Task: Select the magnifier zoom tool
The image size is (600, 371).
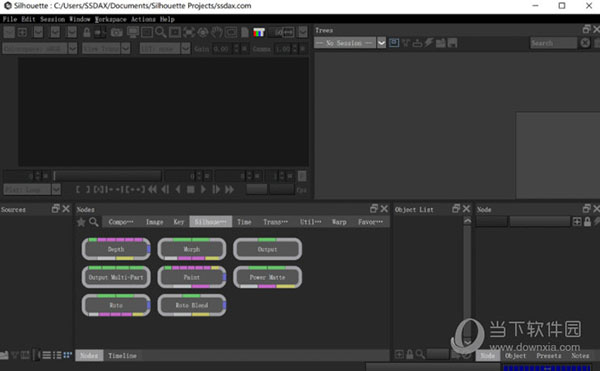Action: coord(161,33)
